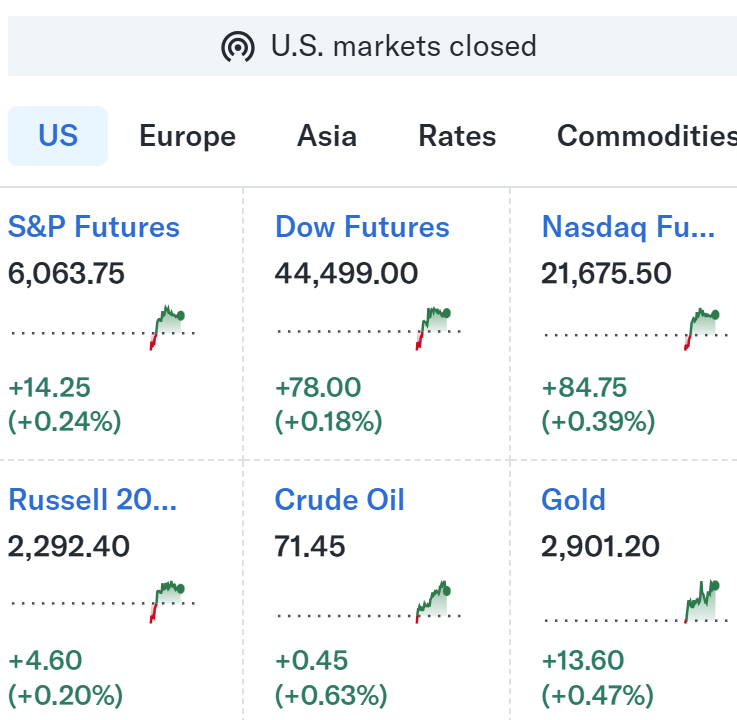
Task: Open the Nasdaq Futures link
Action: 628,227
